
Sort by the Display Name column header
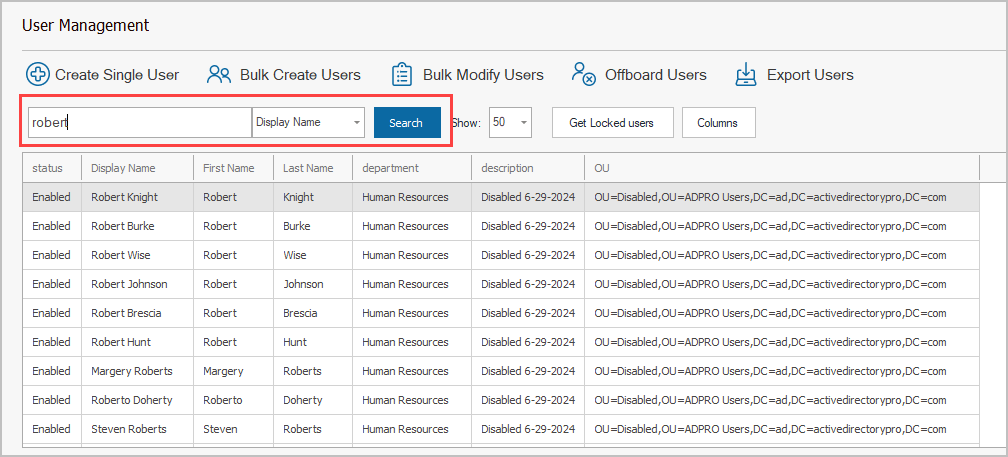[123, 168]
